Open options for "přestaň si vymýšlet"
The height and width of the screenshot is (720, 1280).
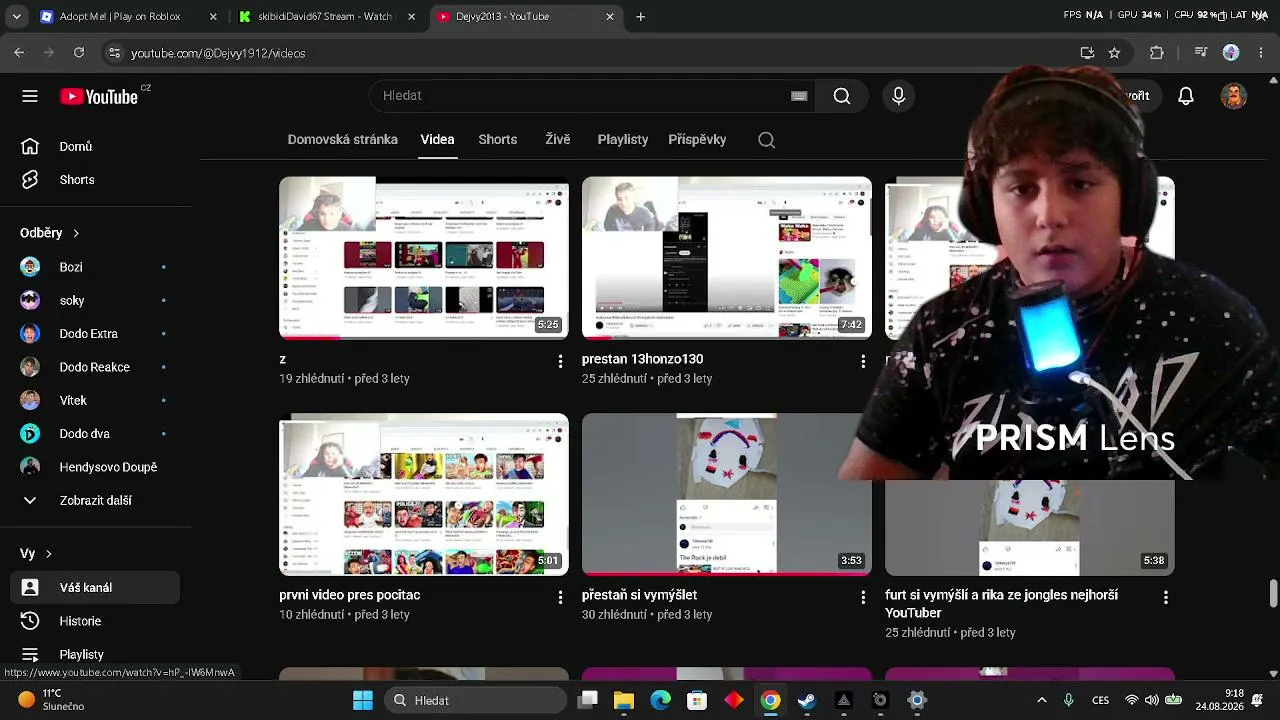863,597
